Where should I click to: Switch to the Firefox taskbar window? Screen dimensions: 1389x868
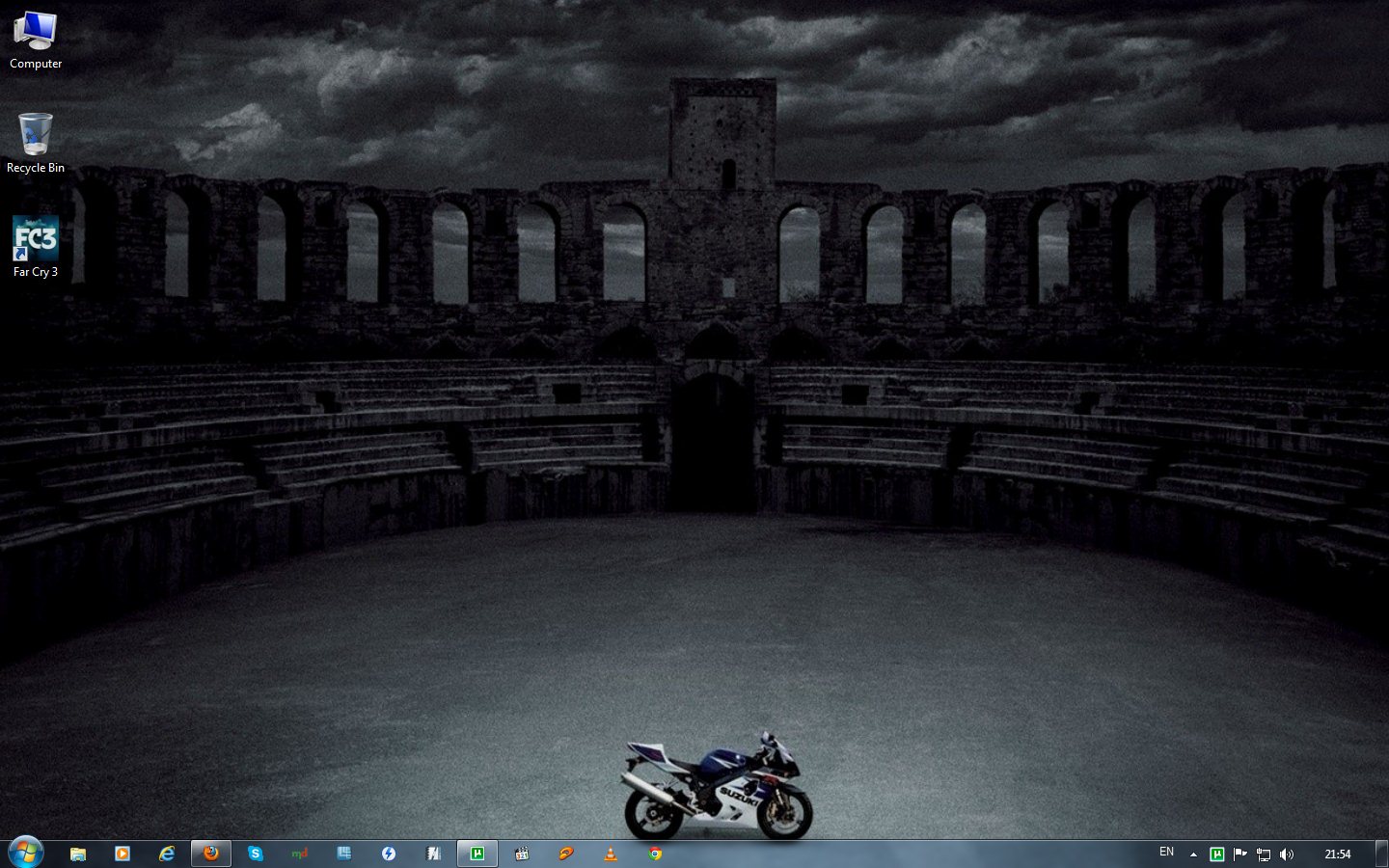211,854
